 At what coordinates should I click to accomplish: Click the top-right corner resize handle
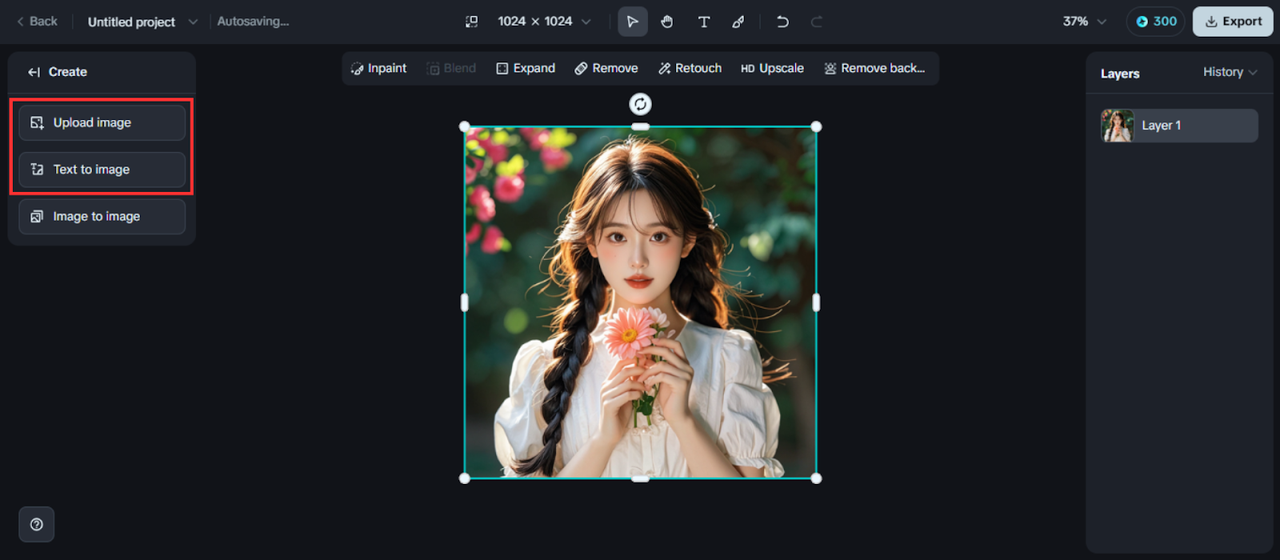click(x=816, y=127)
